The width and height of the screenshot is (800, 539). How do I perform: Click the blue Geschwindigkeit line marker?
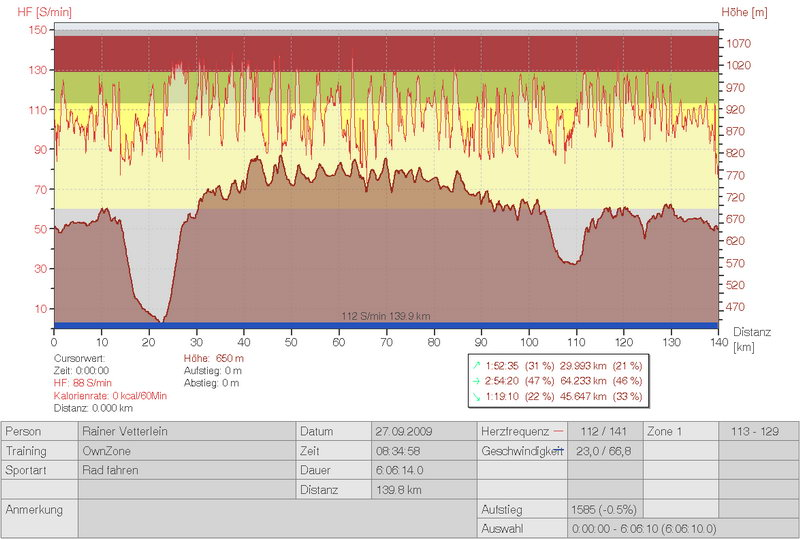tap(557, 451)
